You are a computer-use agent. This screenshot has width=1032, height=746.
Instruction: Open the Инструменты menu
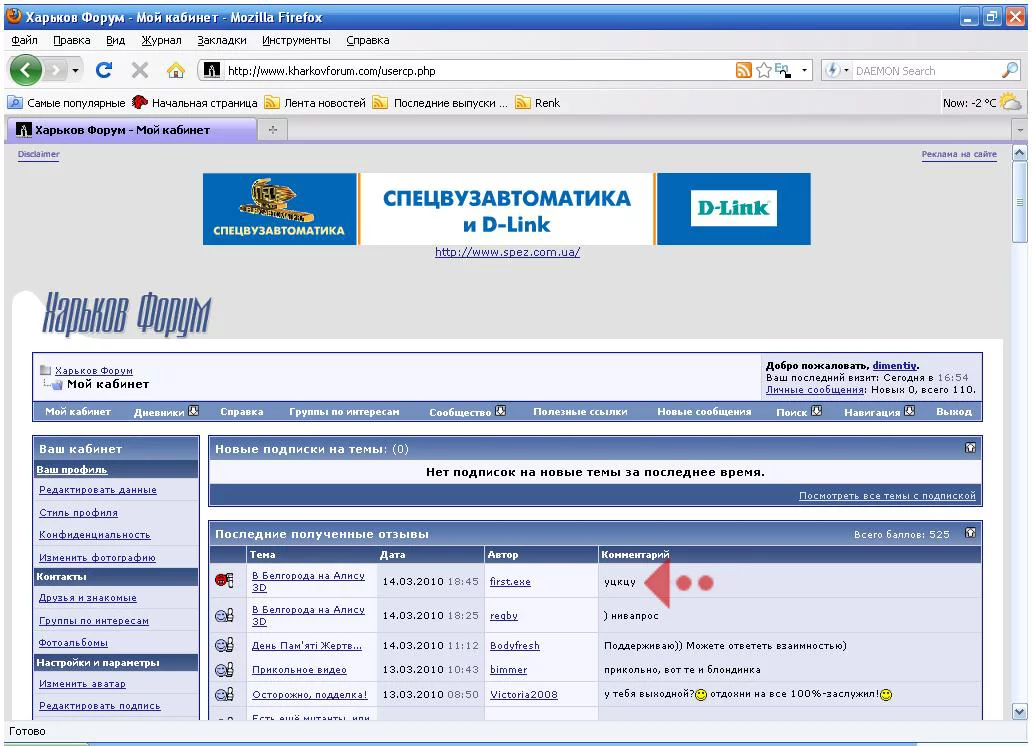coord(296,40)
